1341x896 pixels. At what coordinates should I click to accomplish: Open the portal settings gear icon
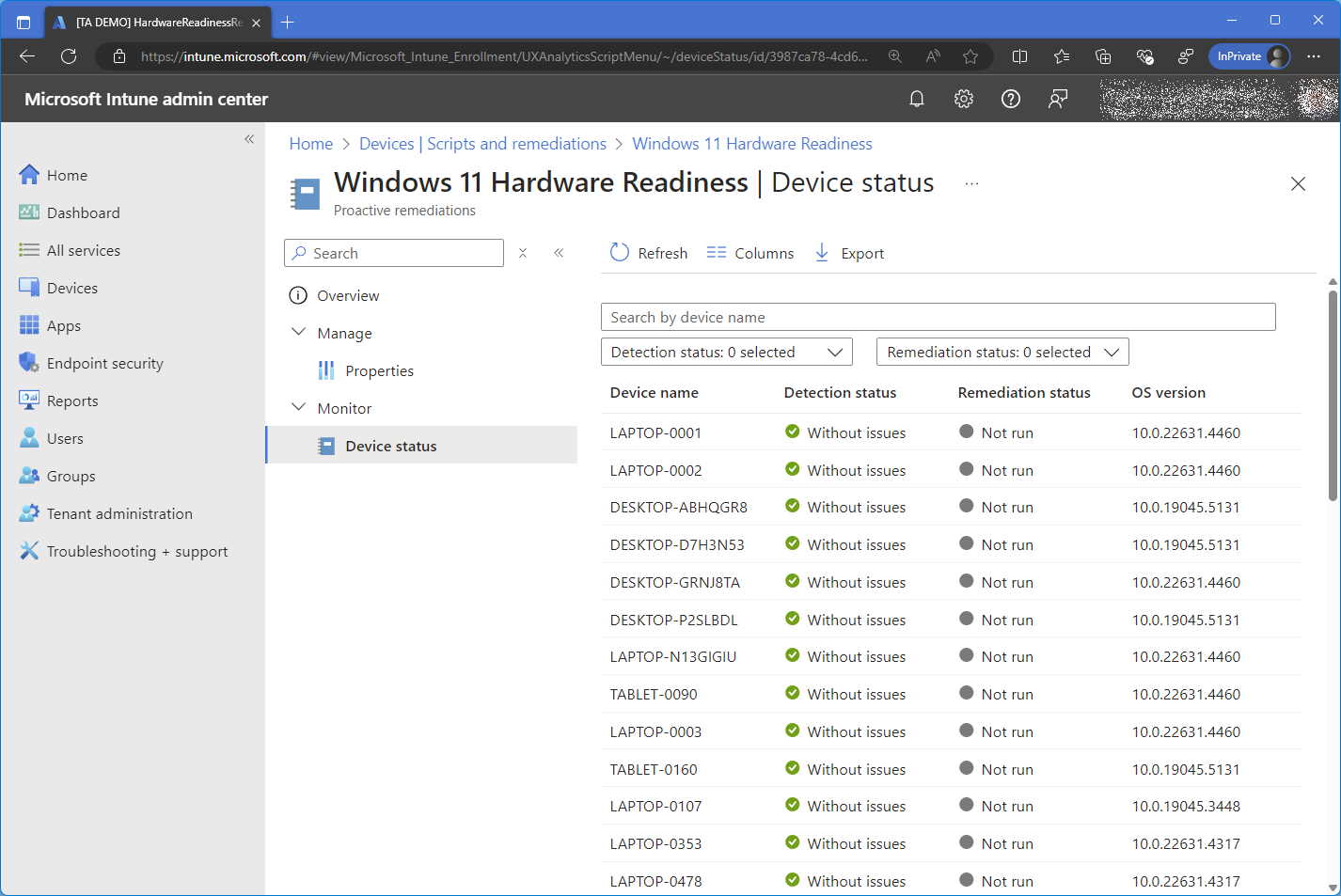[964, 99]
